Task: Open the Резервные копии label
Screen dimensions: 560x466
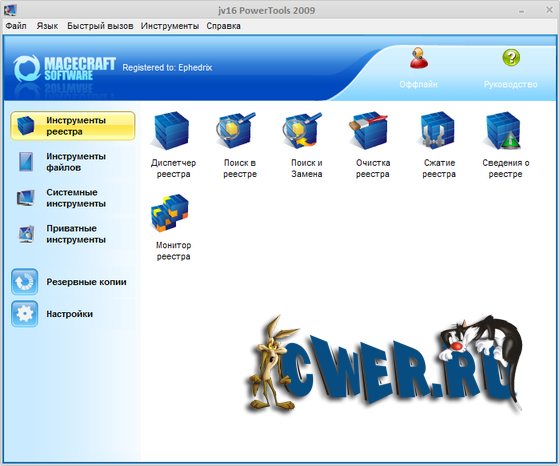Action: pos(86,282)
